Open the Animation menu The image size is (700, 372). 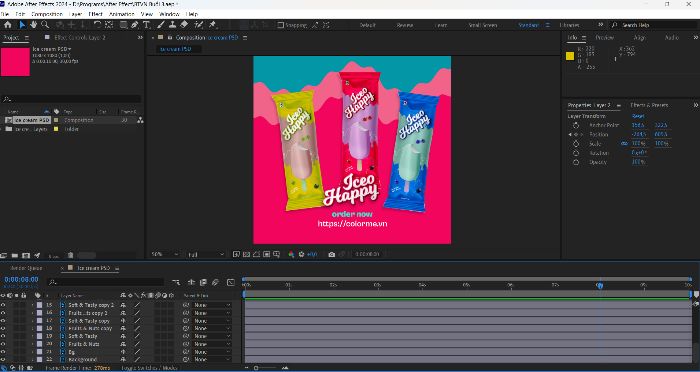121,14
